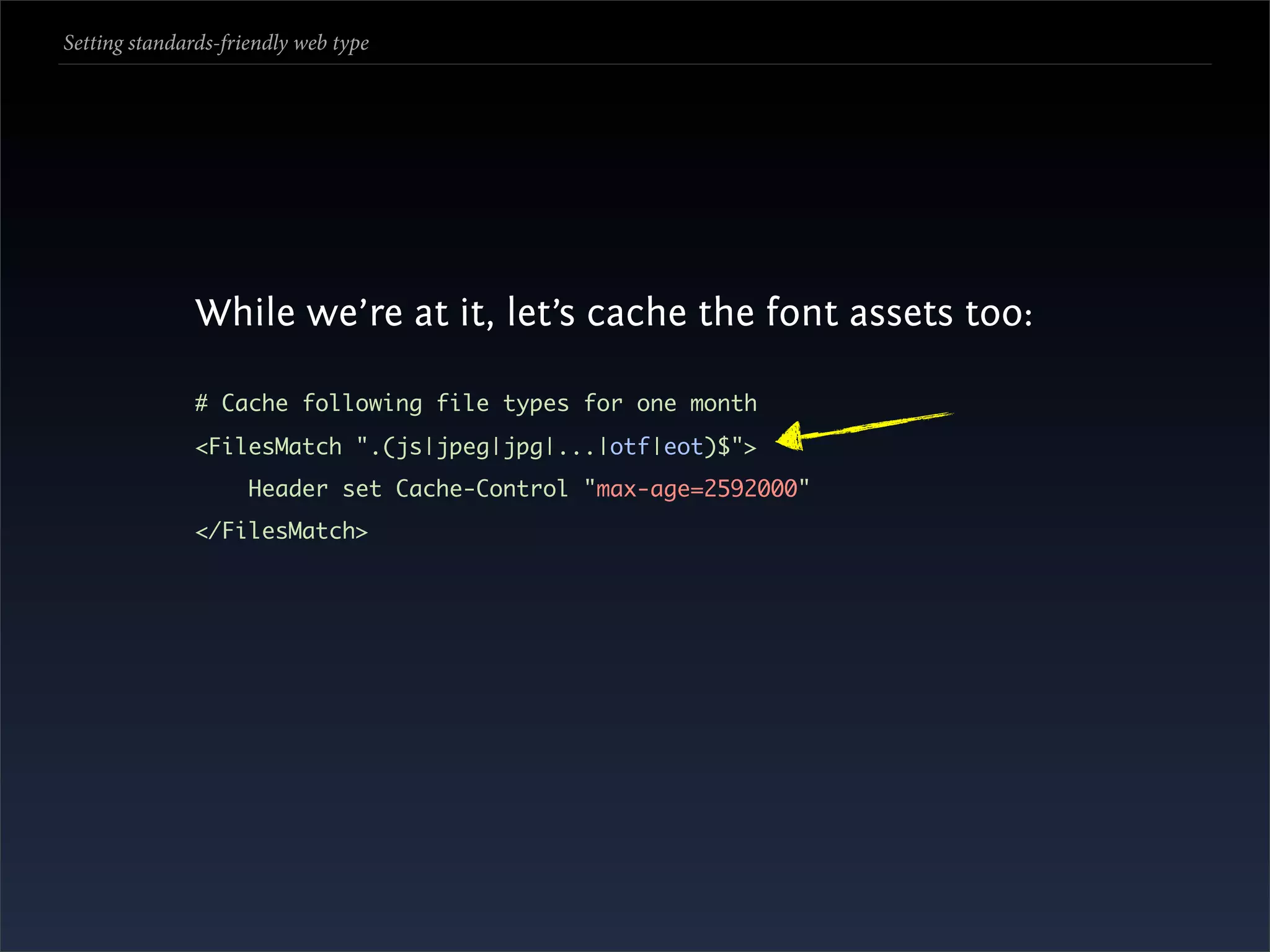The image size is (1270, 952).
Task: Click the highlighted 'otf|eot' font extensions
Action: click(656, 446)
